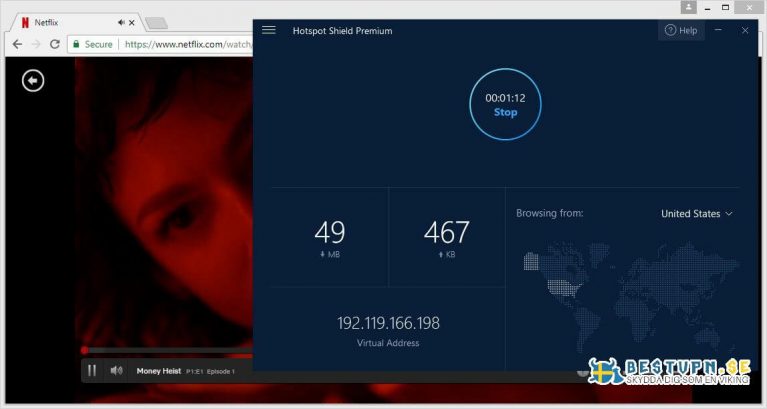
Task: Click the Chrome user profile icon
Action: 688,7
